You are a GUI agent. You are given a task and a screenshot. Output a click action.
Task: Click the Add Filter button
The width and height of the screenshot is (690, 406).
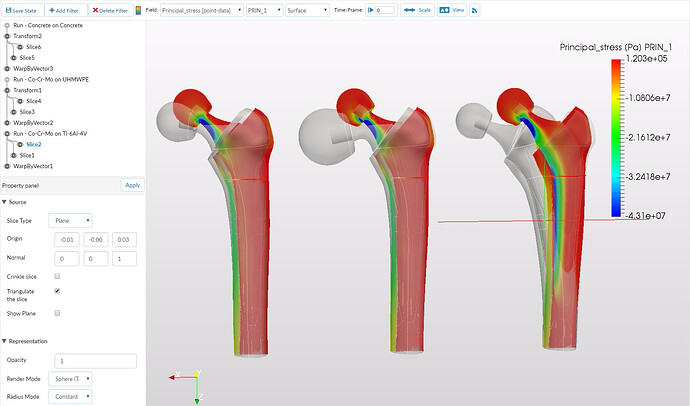[x=66, y=10]
